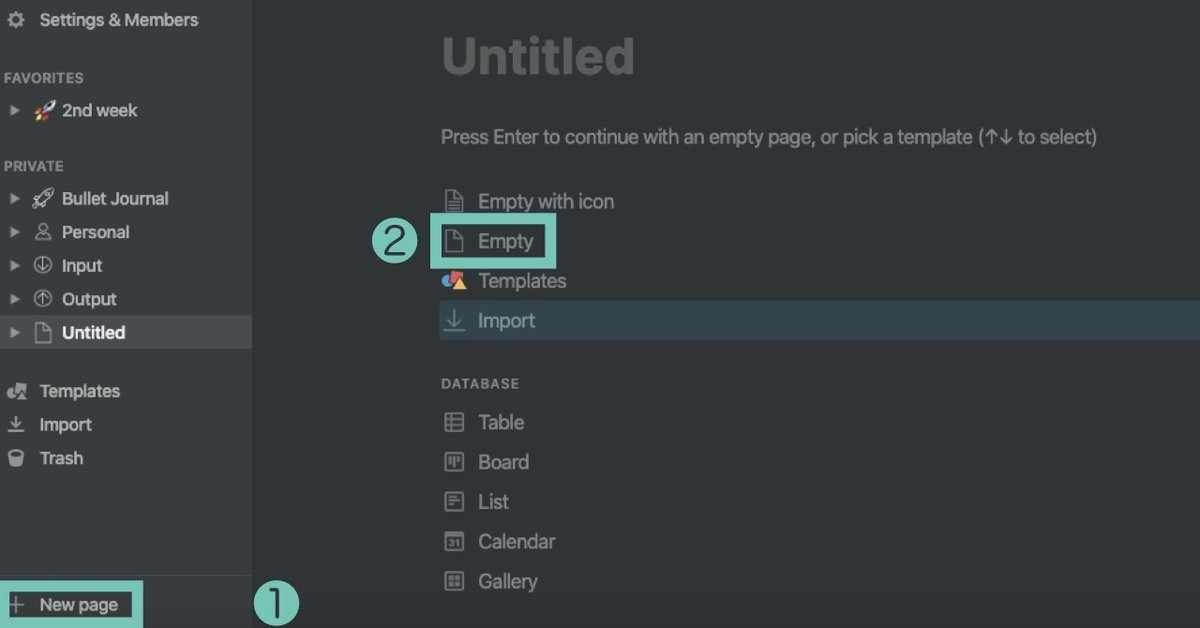The image size is (1200, 628).
Task: Expand the Untitled page disclosure triangle
Action: click(14, 333)
